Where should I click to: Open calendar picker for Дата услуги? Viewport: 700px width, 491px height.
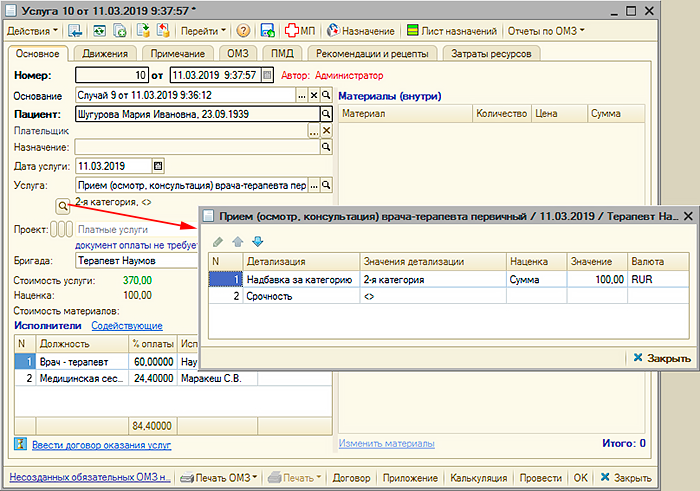[x=158, y=166]
